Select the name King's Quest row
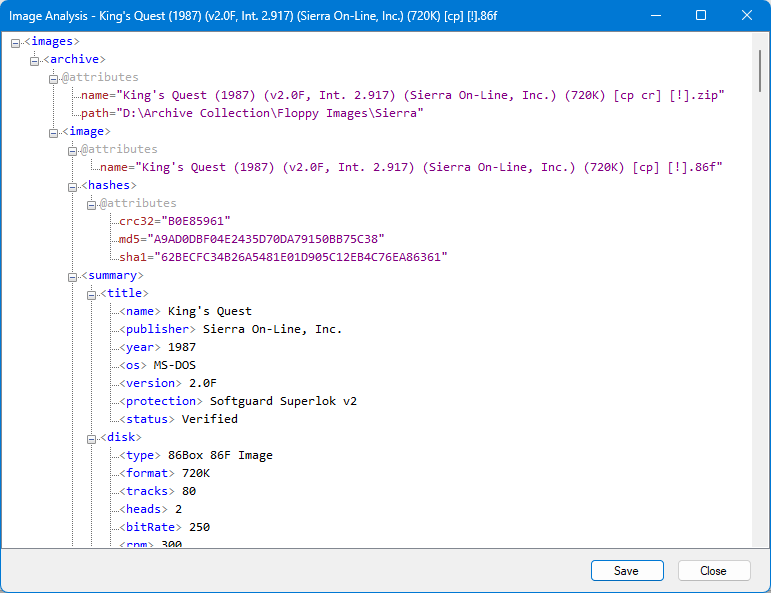Viewport: 771px width, 593px height. click(x=185, y=311)
